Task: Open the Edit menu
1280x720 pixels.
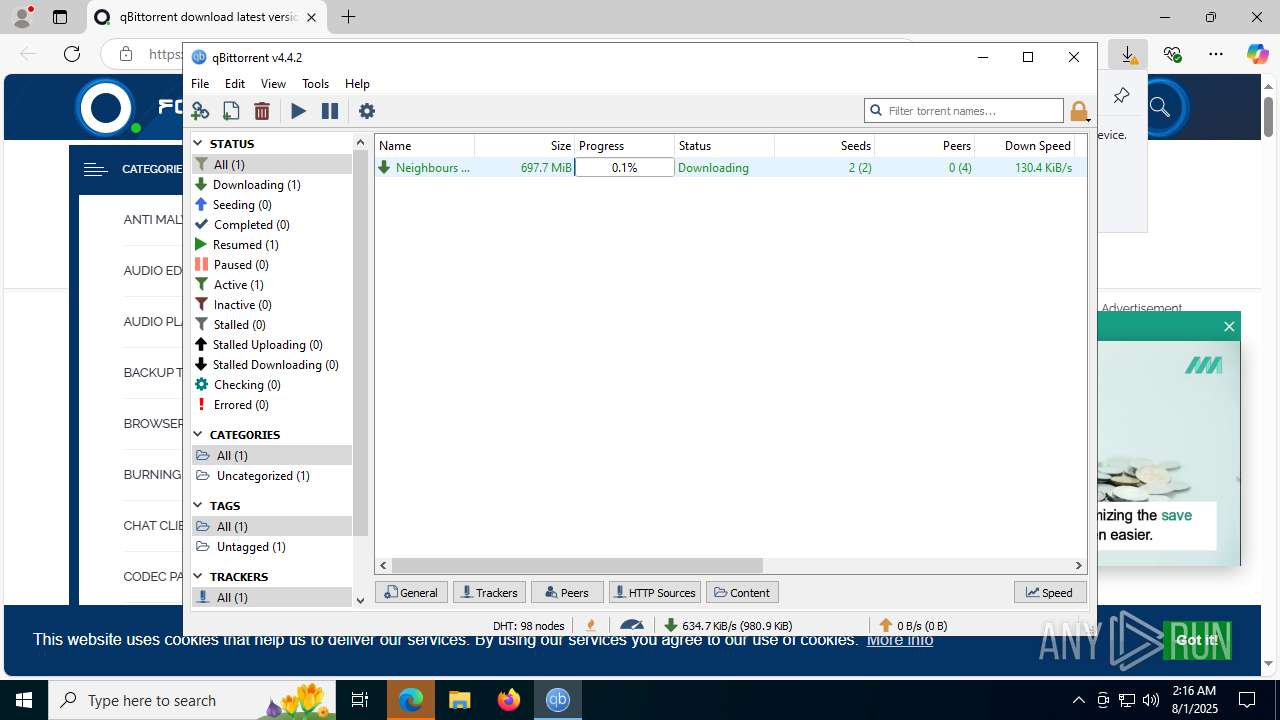Action: [x=235, y=84]
